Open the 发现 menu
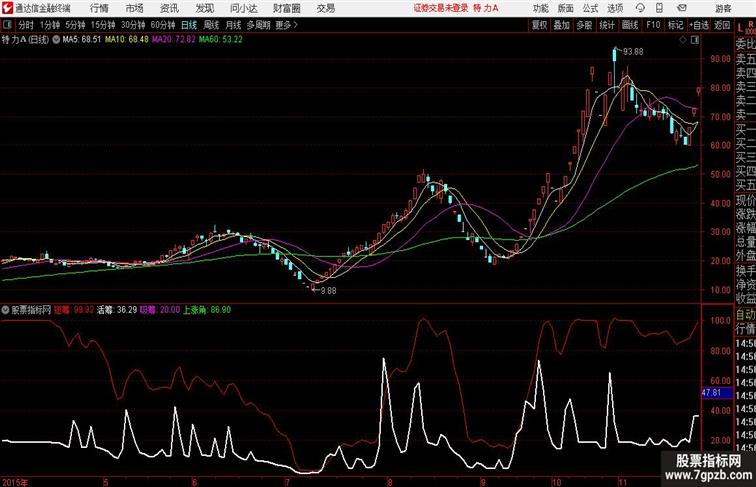Viewport: 756px width, 487px height. click(x=204, y=8)
